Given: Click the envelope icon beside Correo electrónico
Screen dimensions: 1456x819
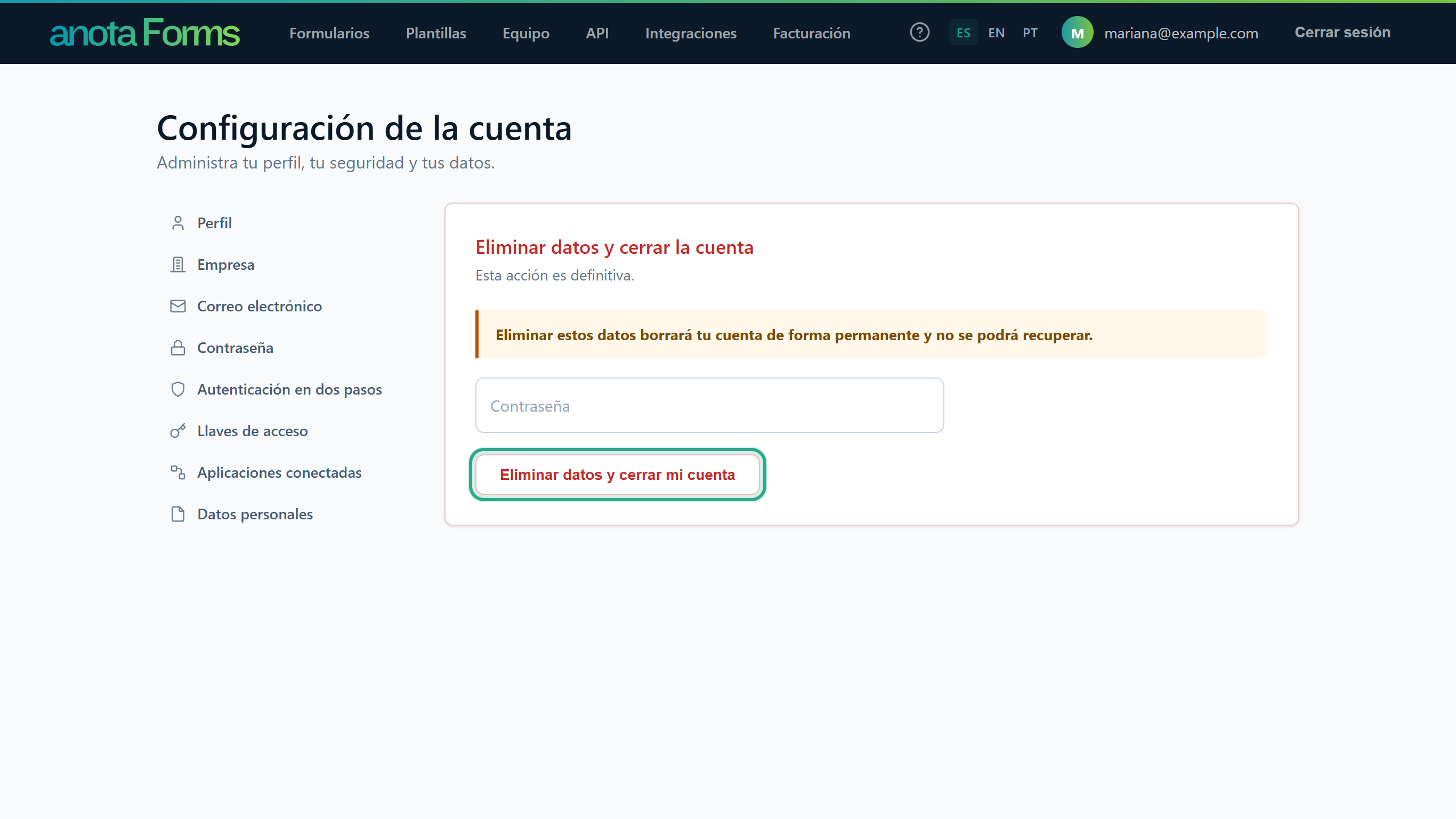Looking at the screenshot, I should (x=178, y=306).
